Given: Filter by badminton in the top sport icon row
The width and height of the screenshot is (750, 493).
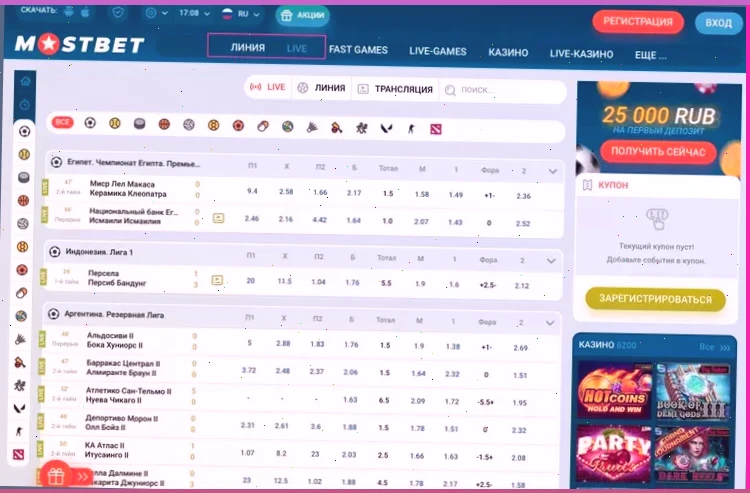Looking at the screenshot, I should (x=312, y=127).
